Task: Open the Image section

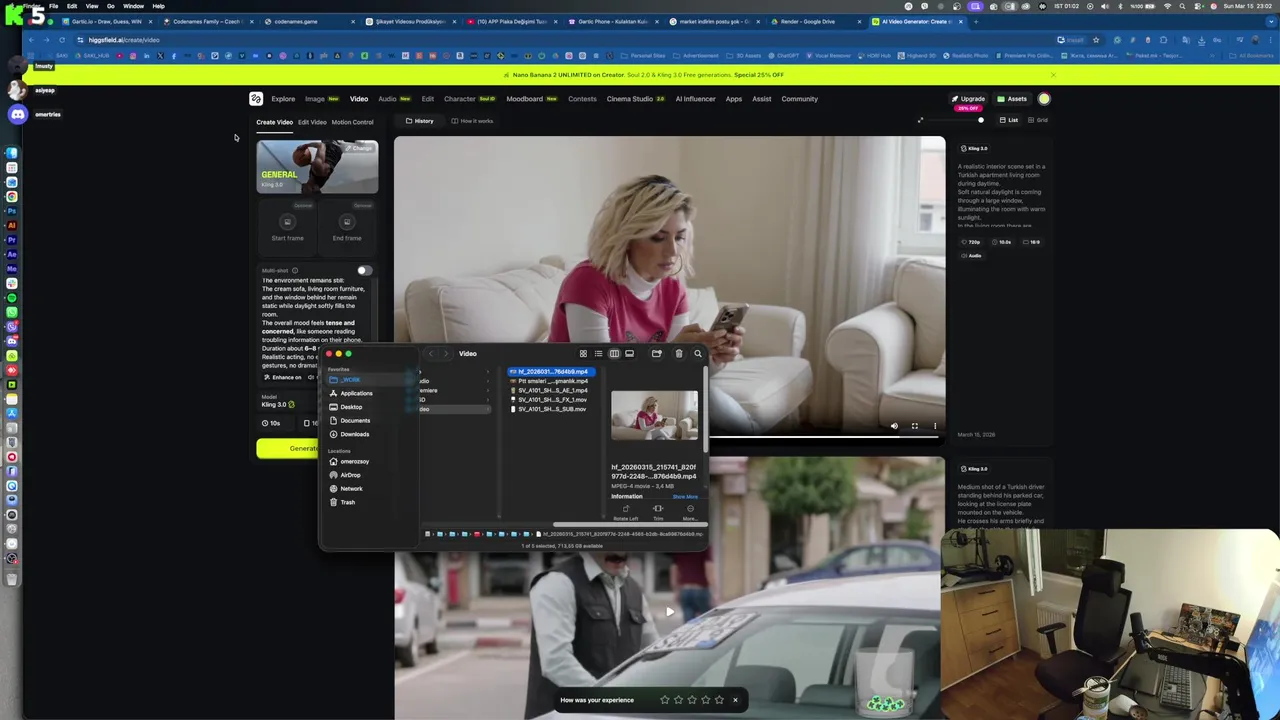Action: (x=315, y=99)
